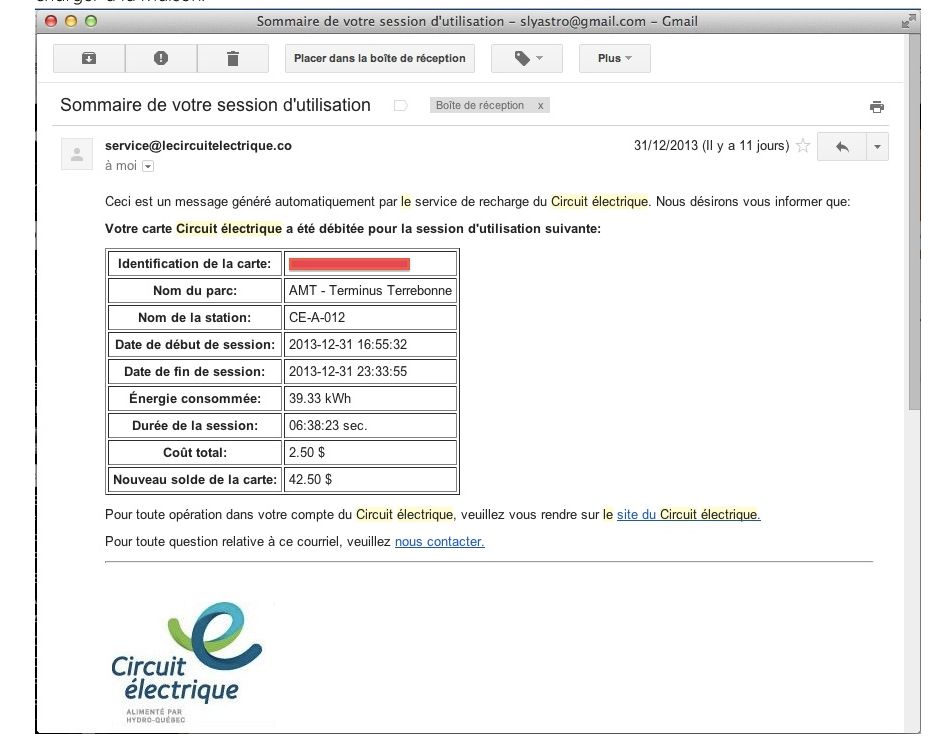Click the Circuit électrique logo image
944x746 pixels.
point(186,662)
